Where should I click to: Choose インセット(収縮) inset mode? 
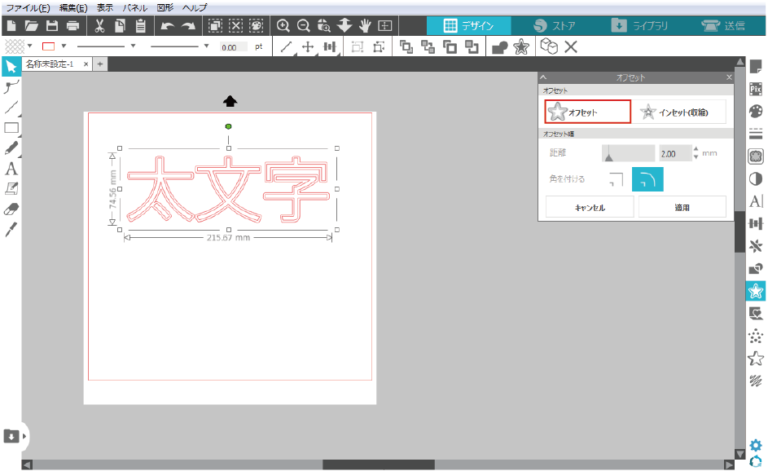pyautogui.click(x=678, y=112)
